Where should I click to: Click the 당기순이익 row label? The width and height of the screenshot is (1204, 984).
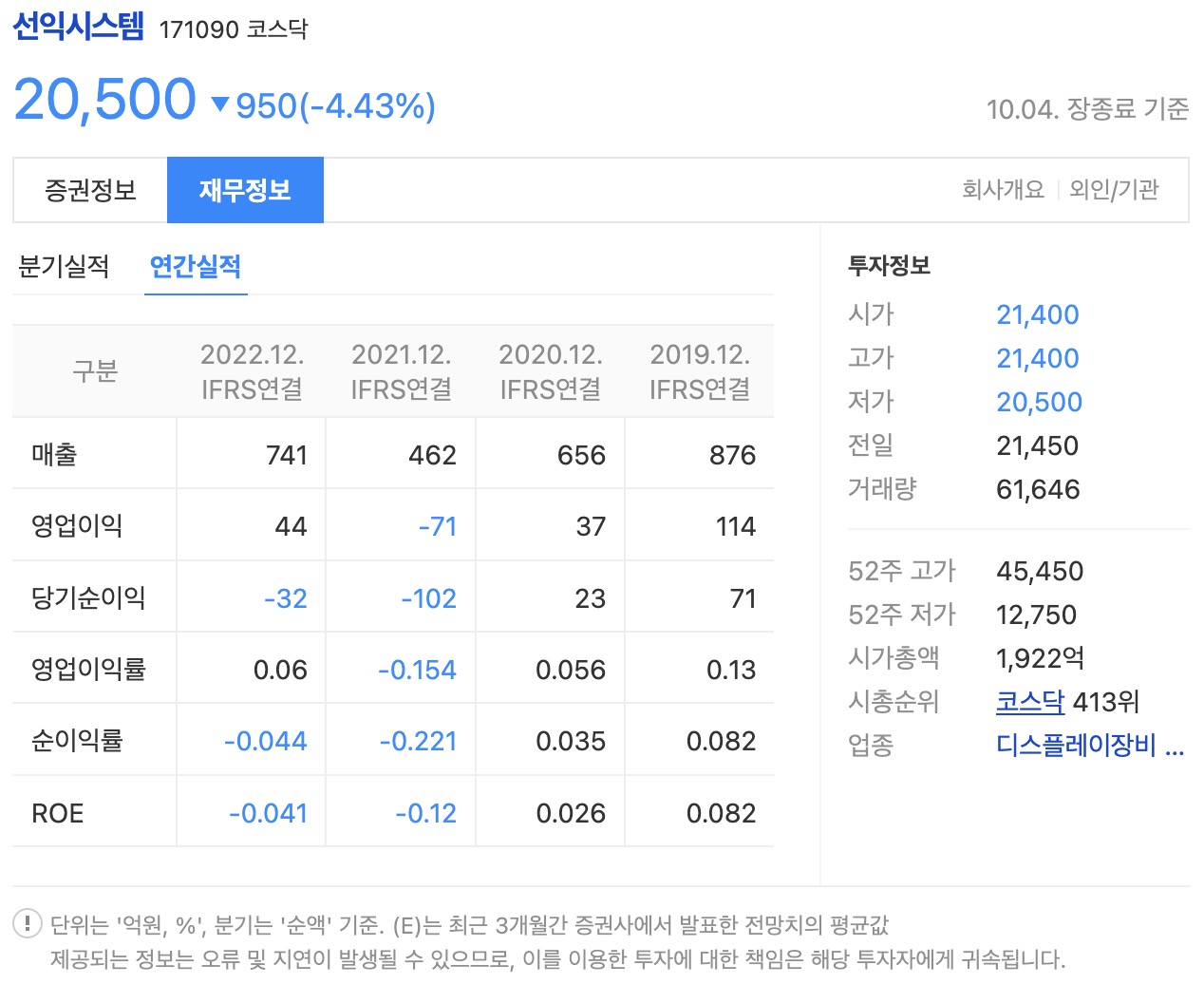click(x=88, y=598)
